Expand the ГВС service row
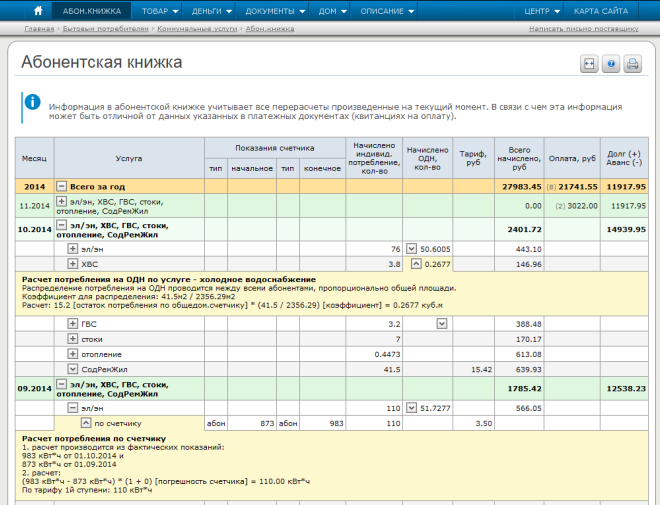 tap(73, 324)
